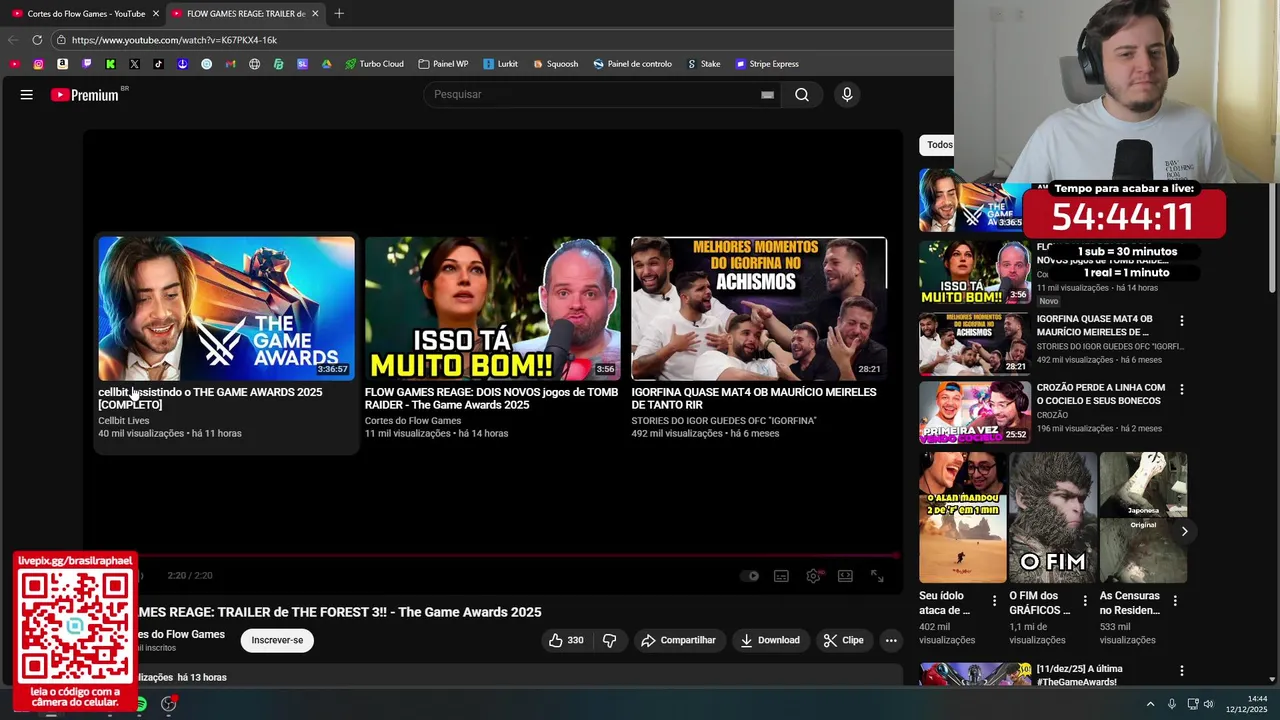Image resolution: width=1280 pixels, height=720 pixels.
Task: Open options for '#TheGameAwards' sidebar video
Action: point(1181,671)
